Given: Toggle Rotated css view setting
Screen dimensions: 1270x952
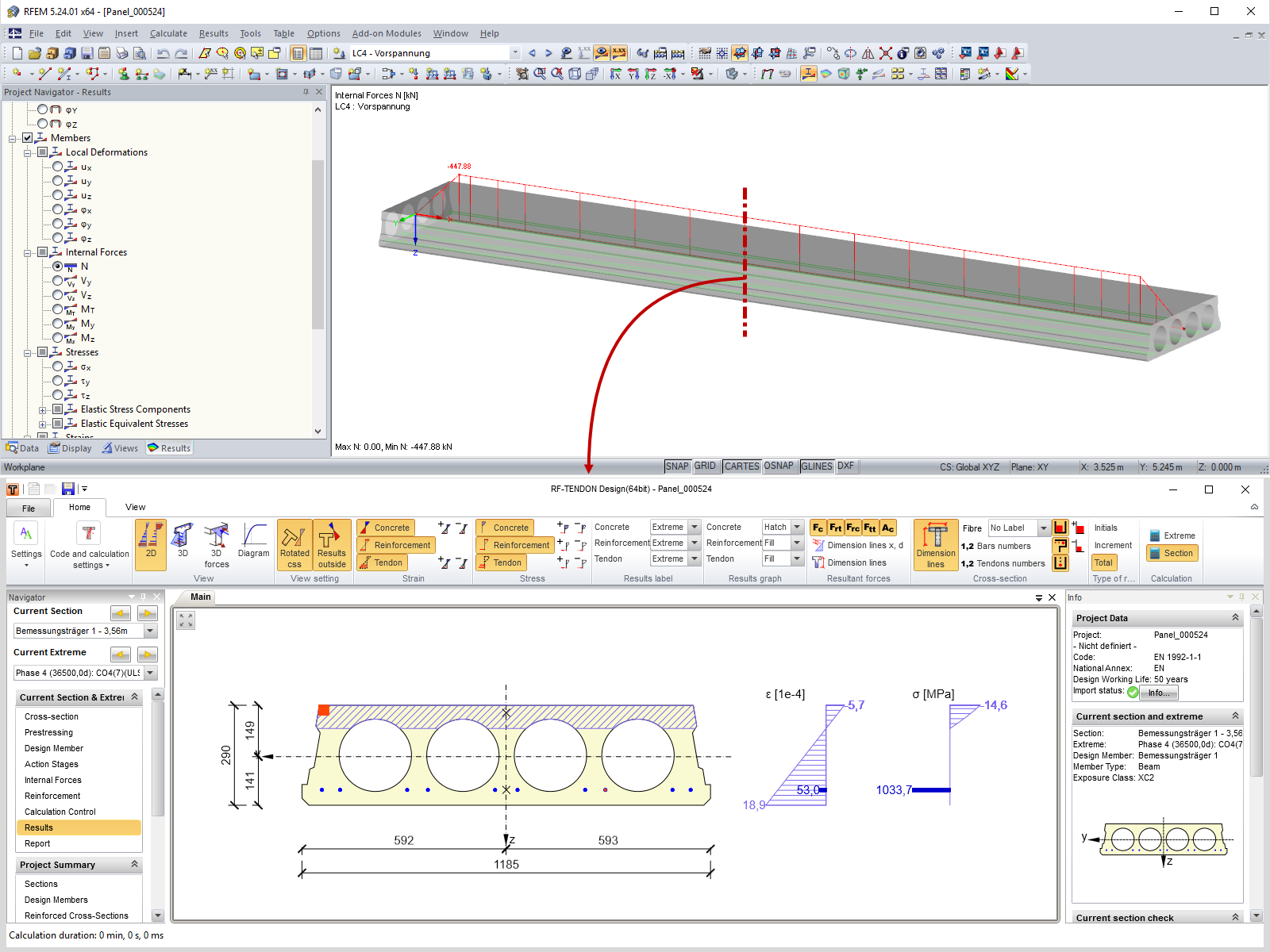Looking at the screenshot, I should click(x=294, y=545).
